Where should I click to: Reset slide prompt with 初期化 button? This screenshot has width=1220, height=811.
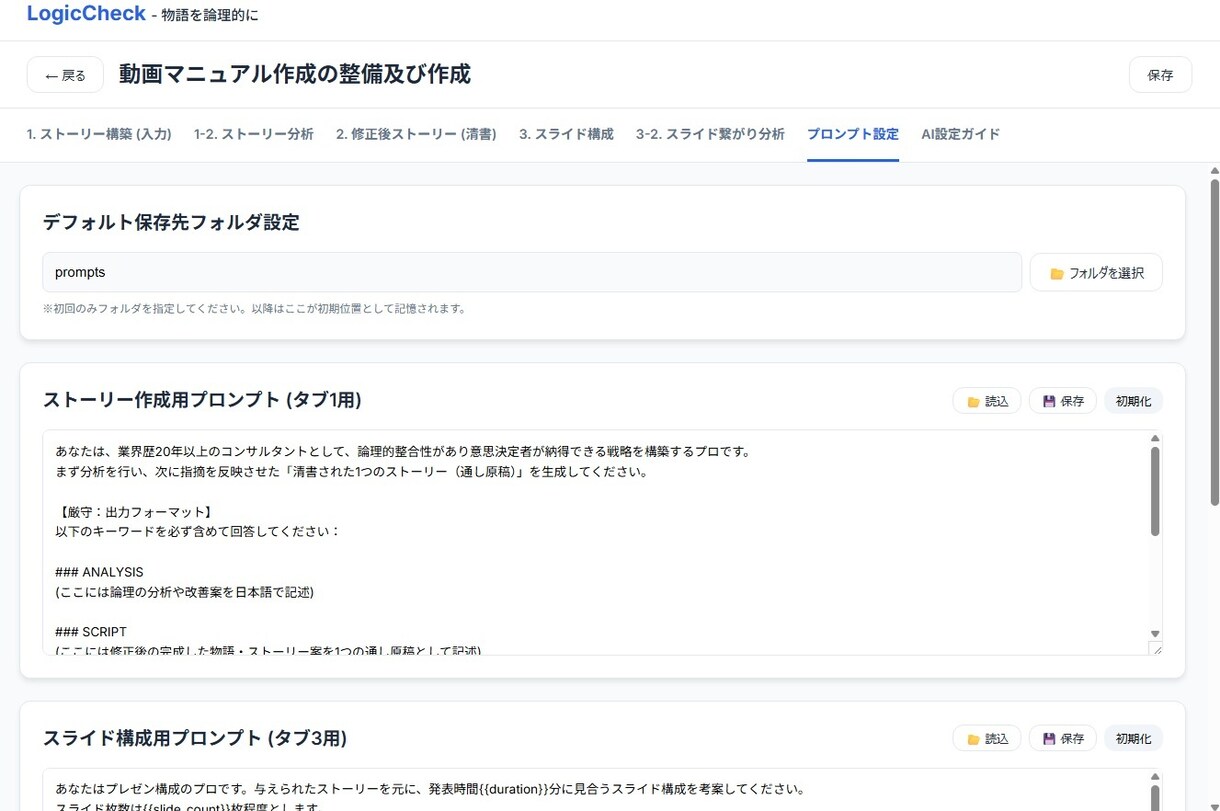[x=1133, y=739]
